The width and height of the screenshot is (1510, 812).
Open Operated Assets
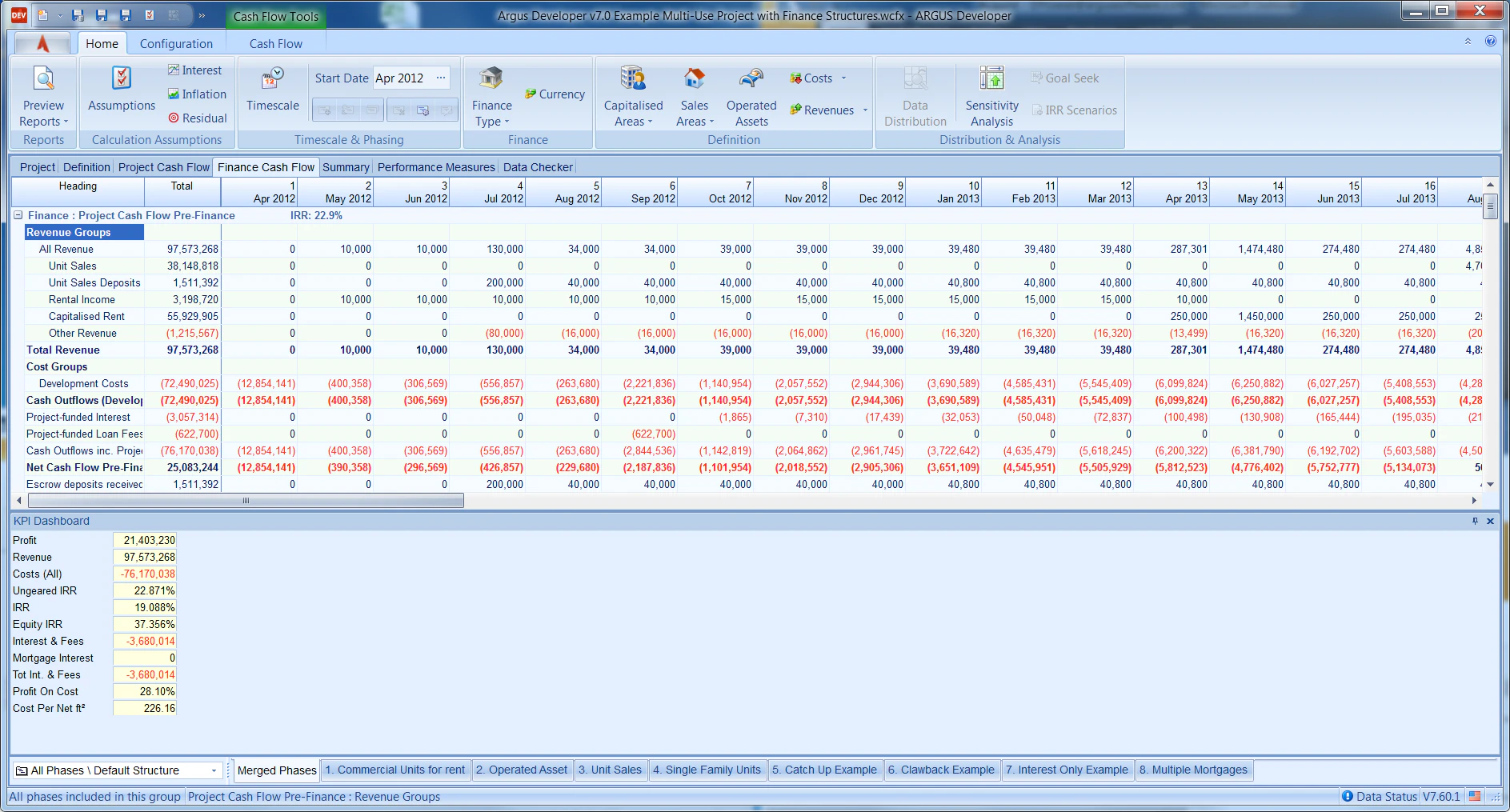click(x=751, y=96)
